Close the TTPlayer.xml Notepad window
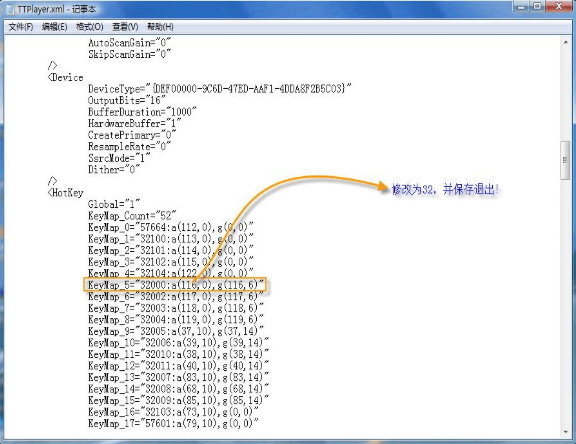576x444 pixels. (559, 7)
